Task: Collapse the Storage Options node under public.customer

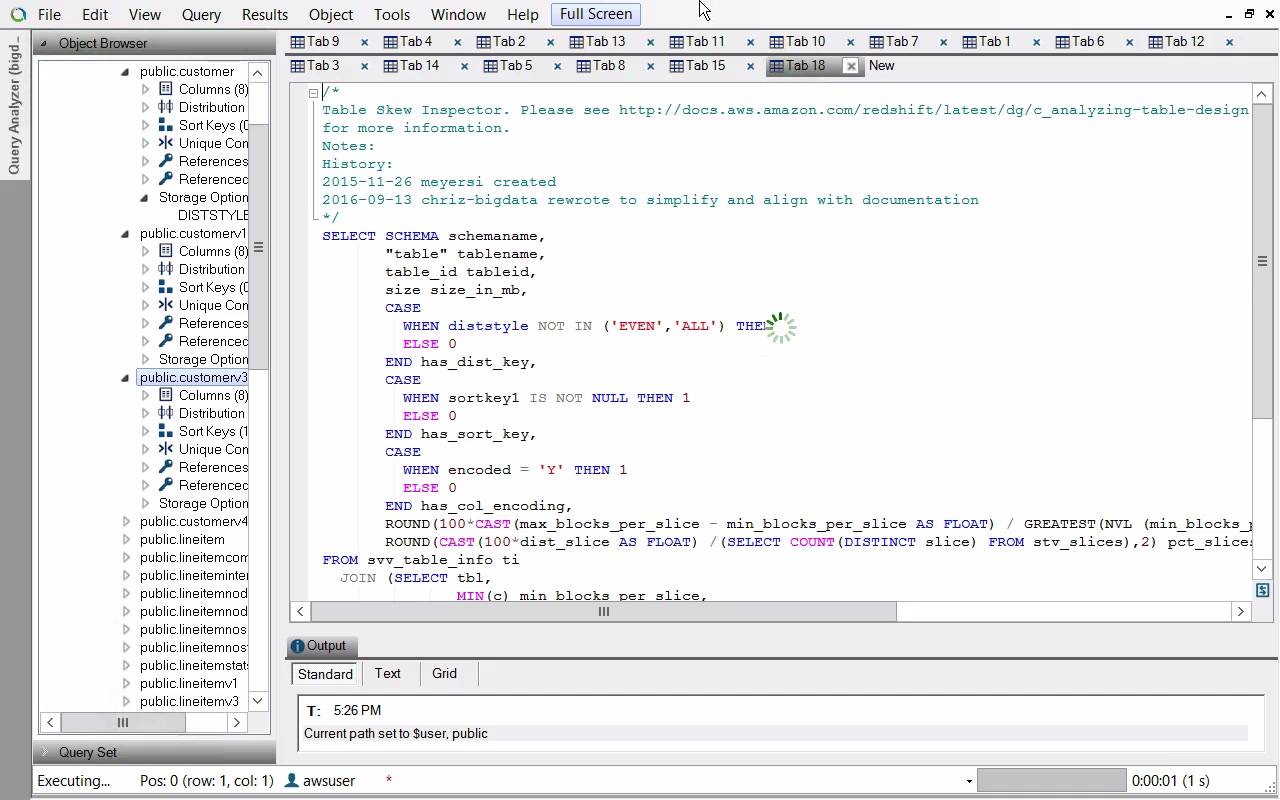Action: (x=145, y=198)
